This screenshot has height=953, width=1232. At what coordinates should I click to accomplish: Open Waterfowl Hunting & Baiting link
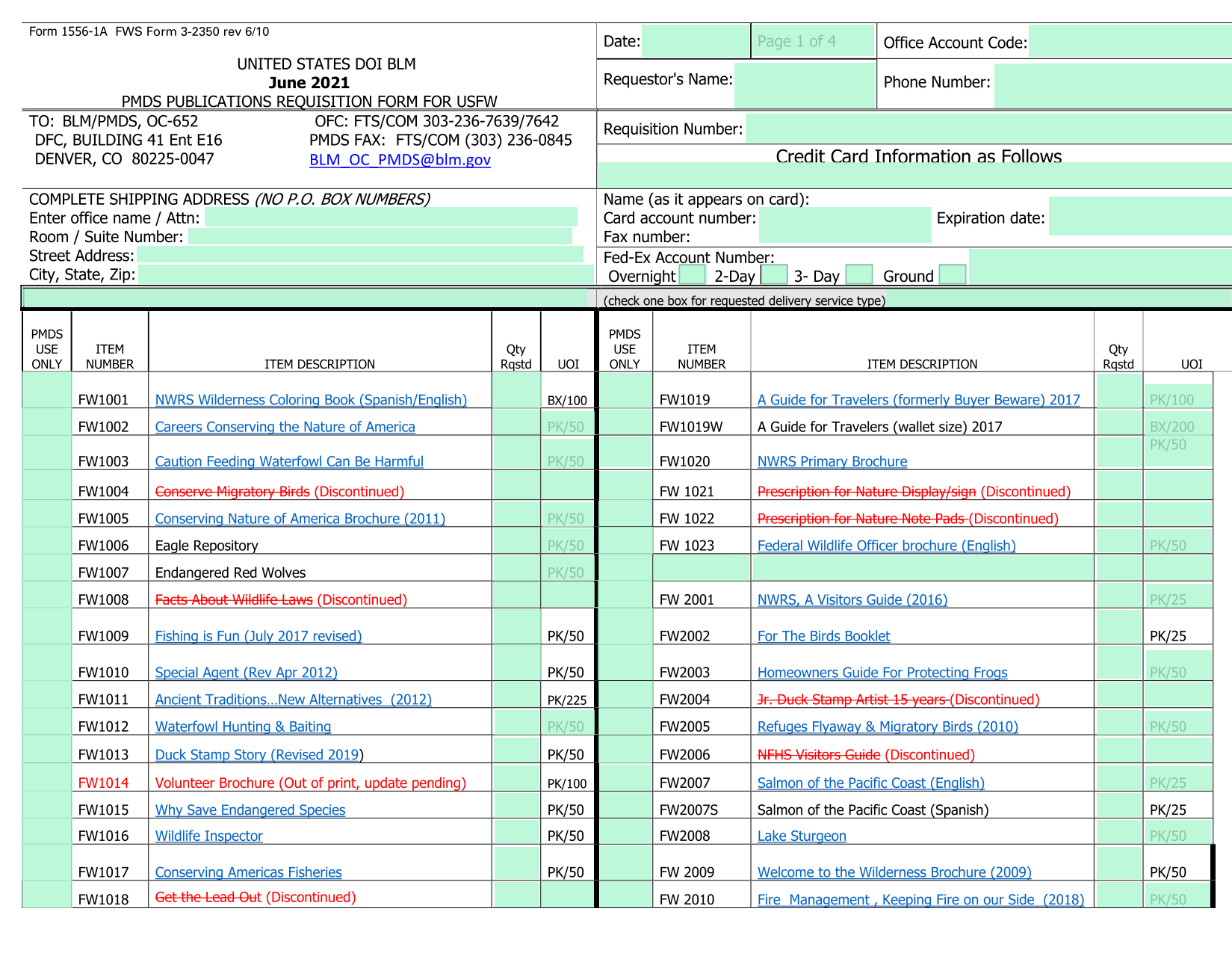243,727
